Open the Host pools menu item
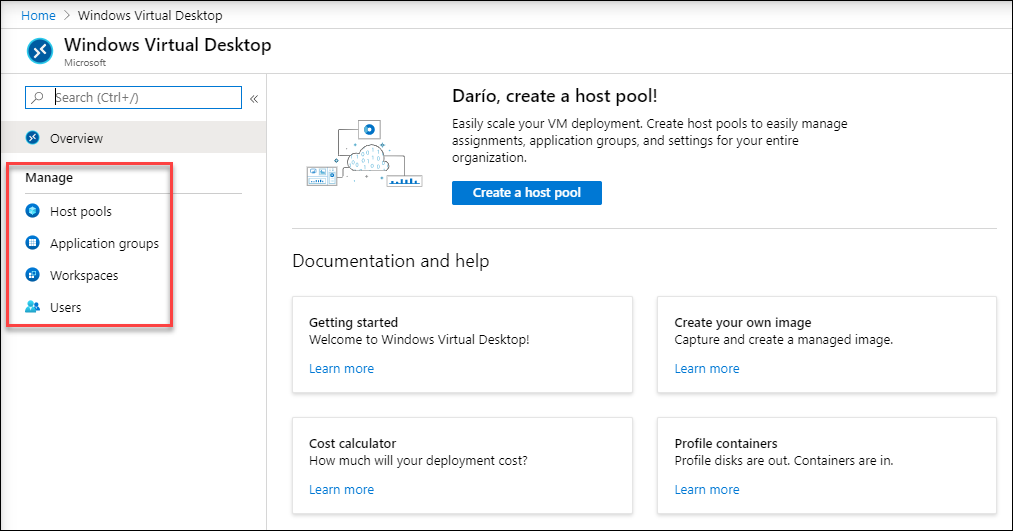1013x531 pixels. coord(81,211)
